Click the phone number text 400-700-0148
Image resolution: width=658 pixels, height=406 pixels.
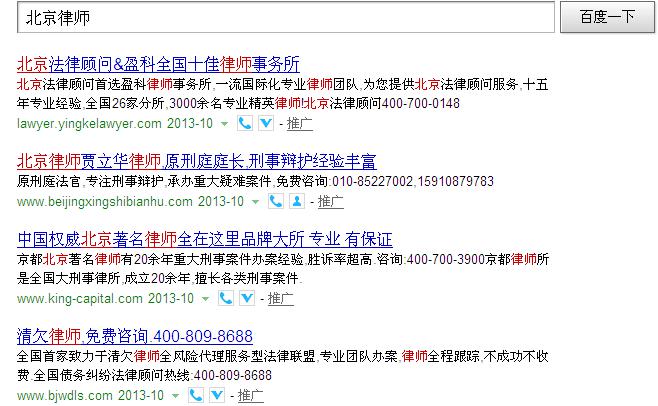(x=421, y=103)
